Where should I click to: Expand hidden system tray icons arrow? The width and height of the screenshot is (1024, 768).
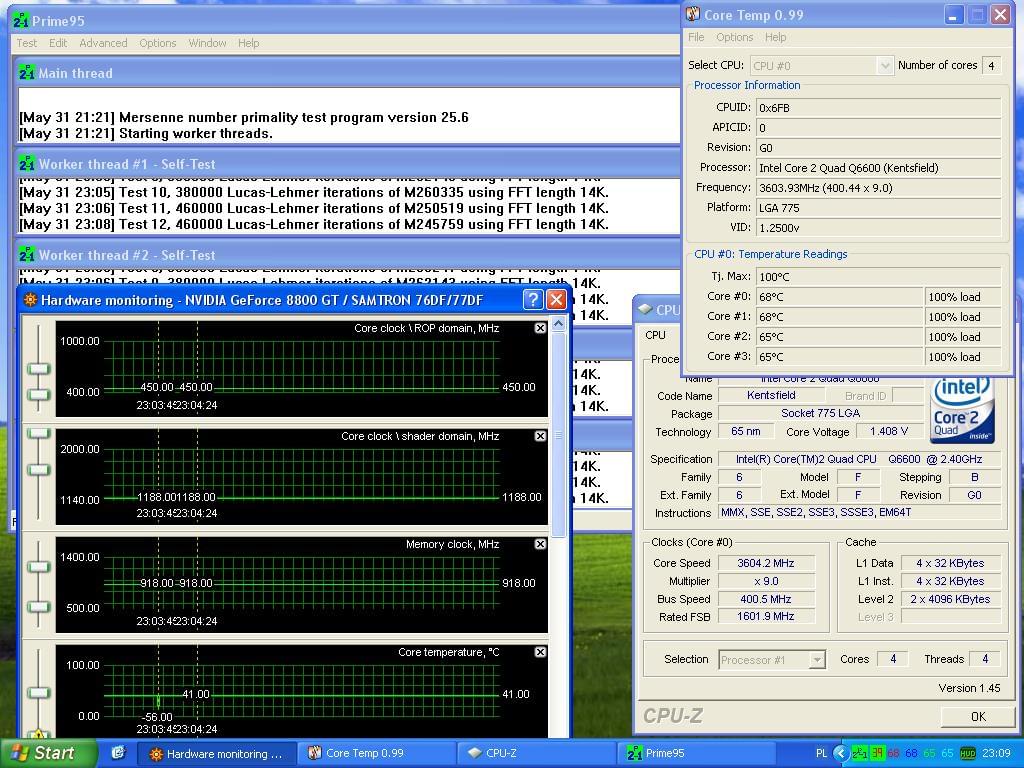[x=841, y=753]
